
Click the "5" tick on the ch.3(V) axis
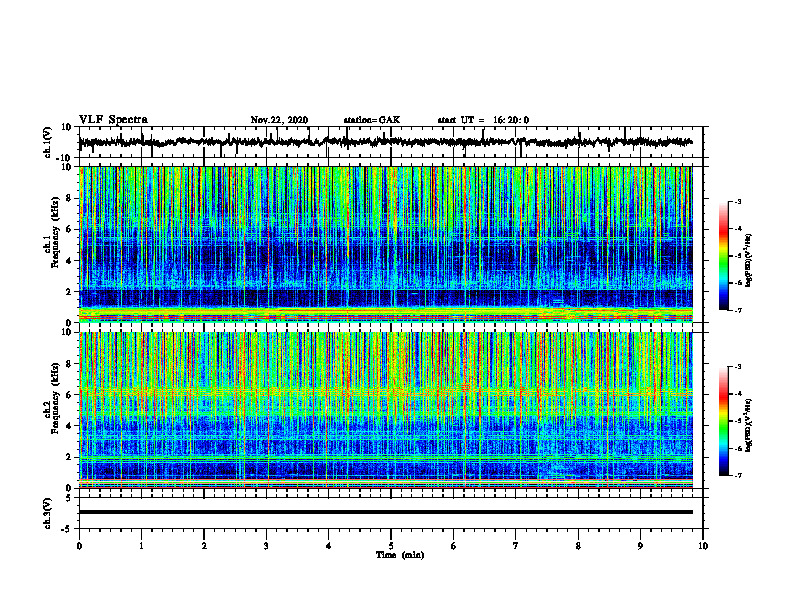tap(69, 498)
